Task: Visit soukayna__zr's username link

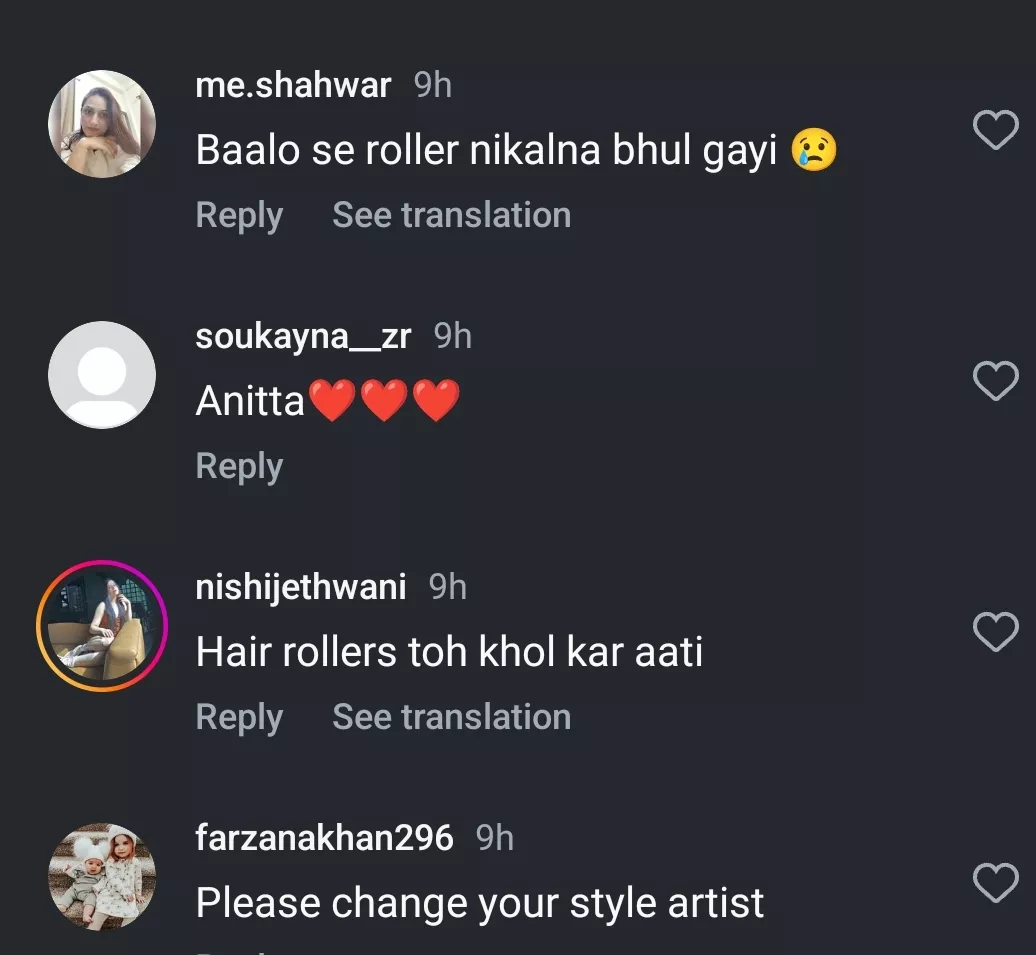Action: (303, 337)
